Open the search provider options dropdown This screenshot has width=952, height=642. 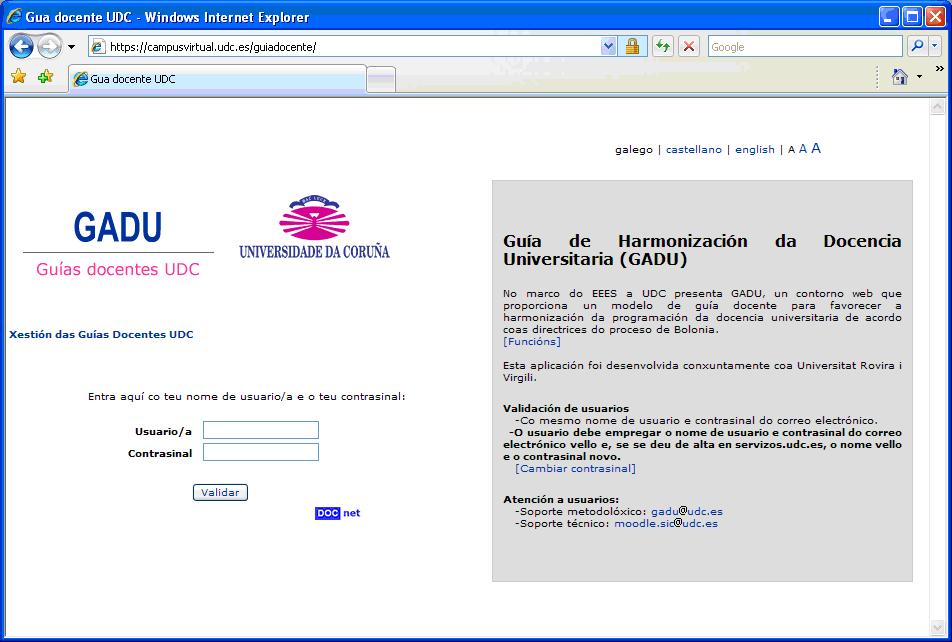pyautogui.click(x=935, y=46)
